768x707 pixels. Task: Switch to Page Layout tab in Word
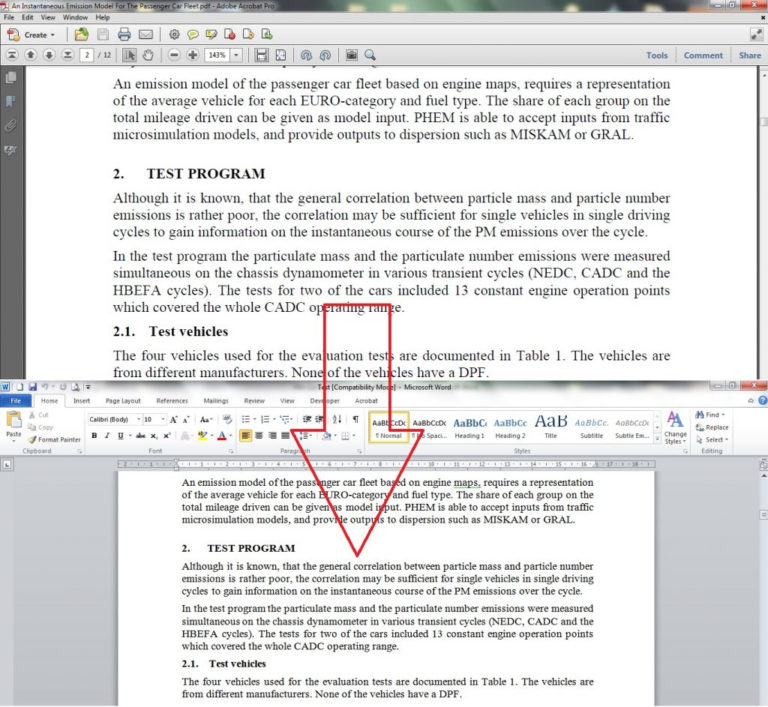tap(123, 401)
